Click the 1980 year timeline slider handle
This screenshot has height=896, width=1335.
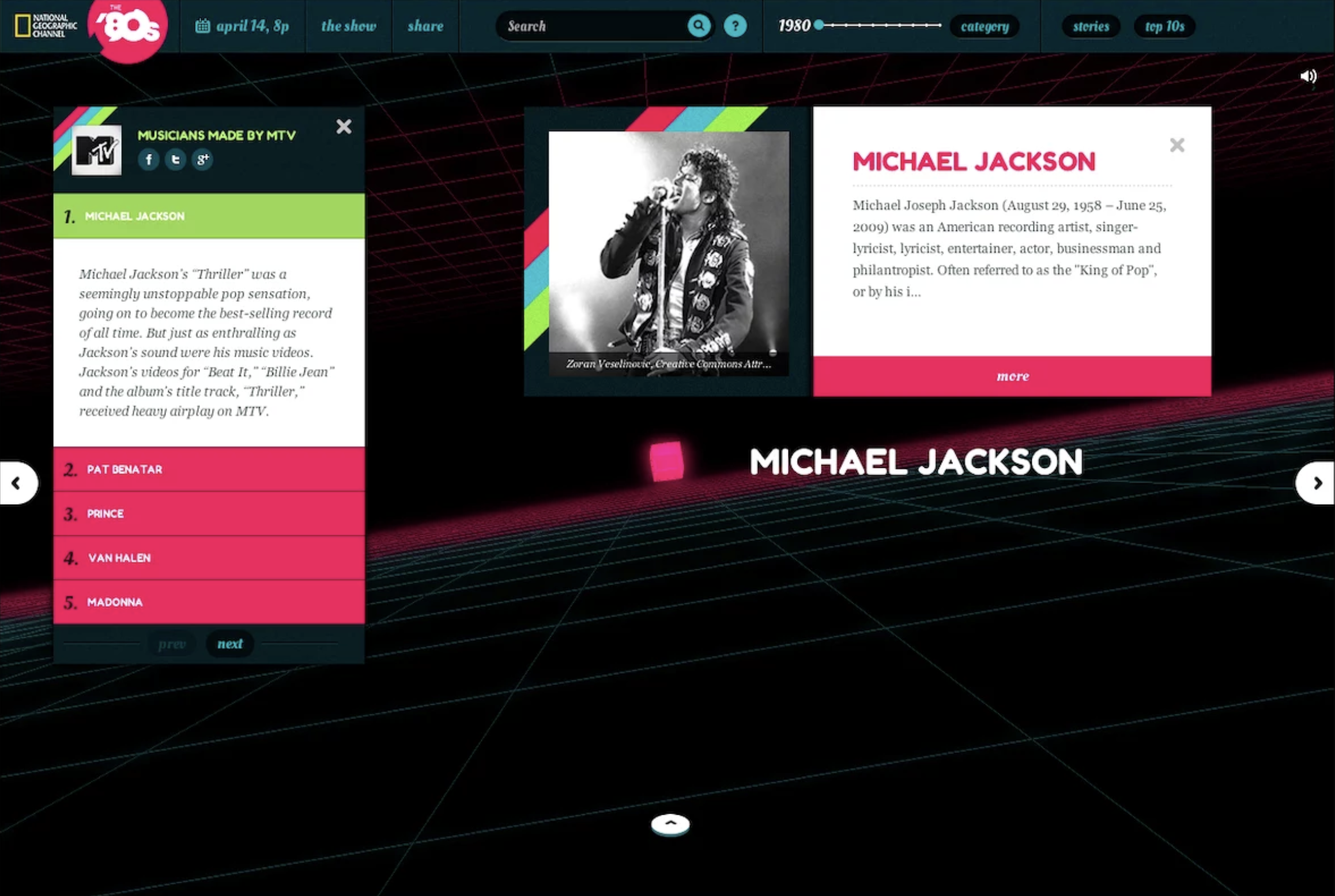(x=819, y=25)
